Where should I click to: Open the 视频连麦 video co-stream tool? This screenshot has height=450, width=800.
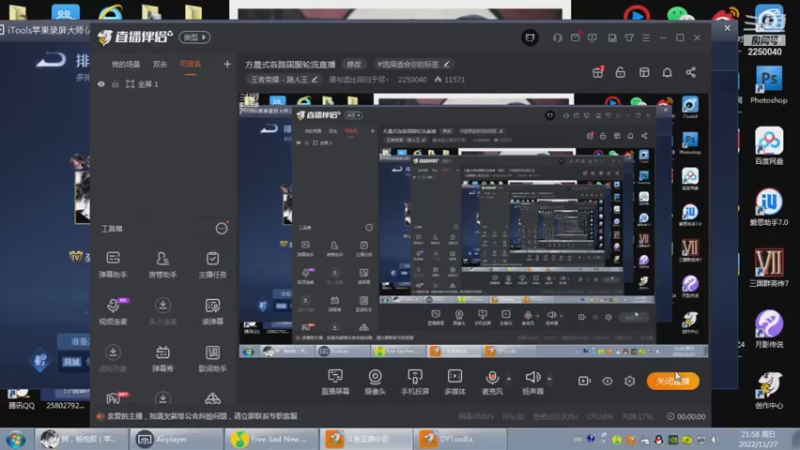pyautogui.click(x=113, y=311)
